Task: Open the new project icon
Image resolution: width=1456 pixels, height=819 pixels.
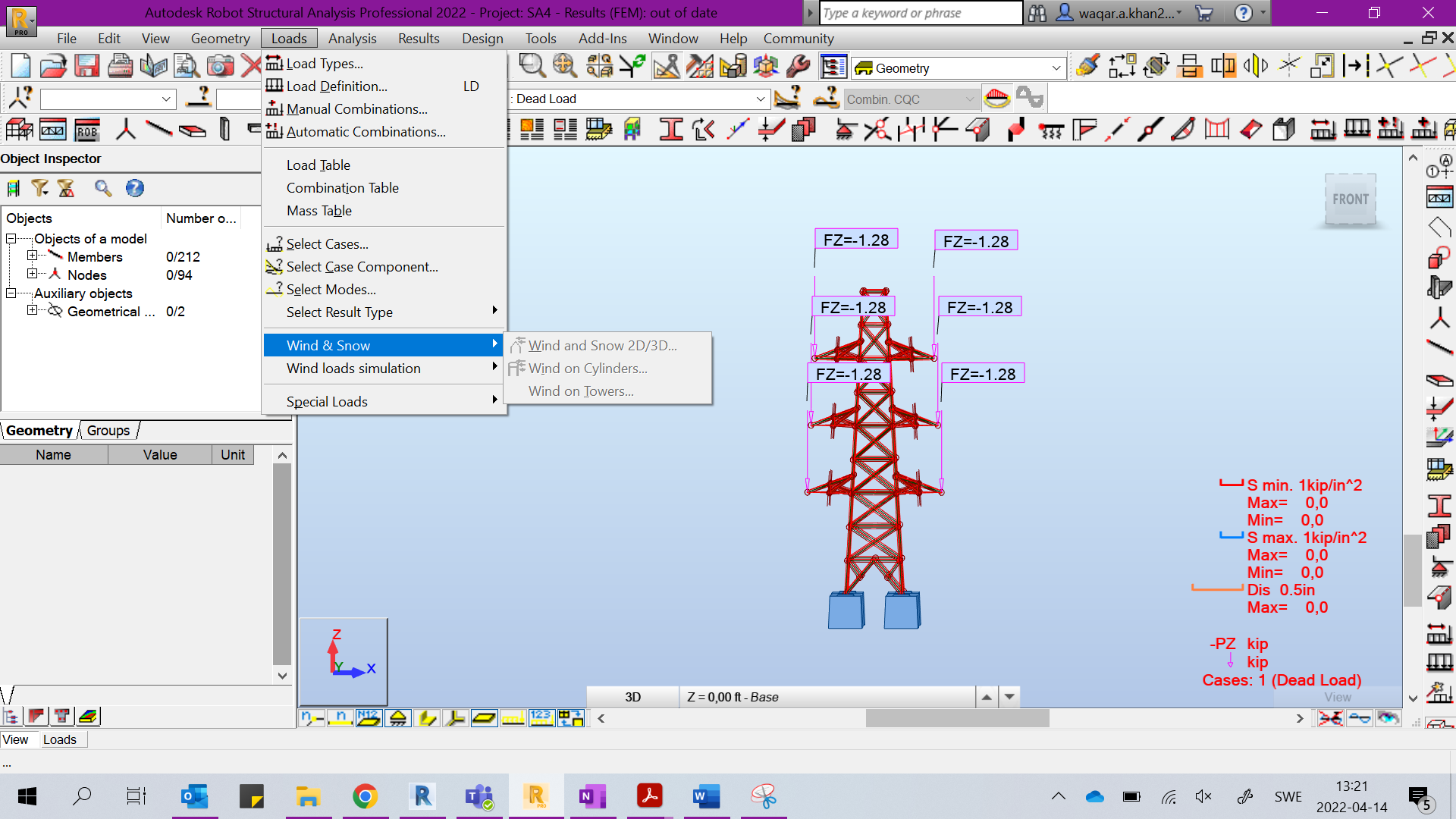Action: (20, 66)
